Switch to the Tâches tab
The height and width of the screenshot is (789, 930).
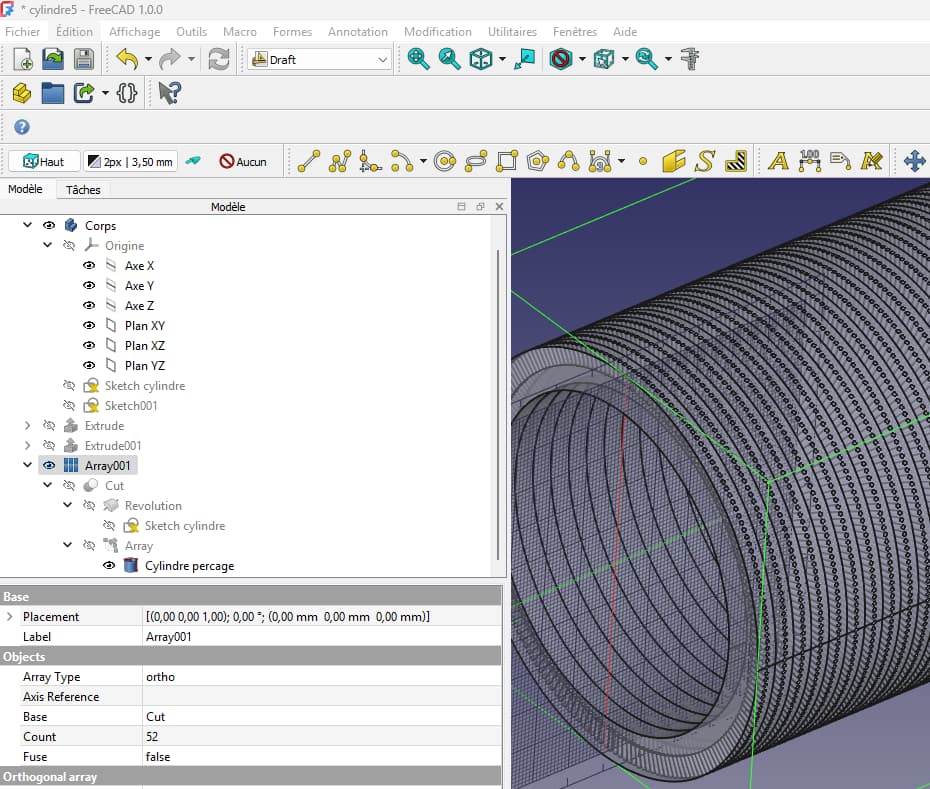[x=83, y=190]
